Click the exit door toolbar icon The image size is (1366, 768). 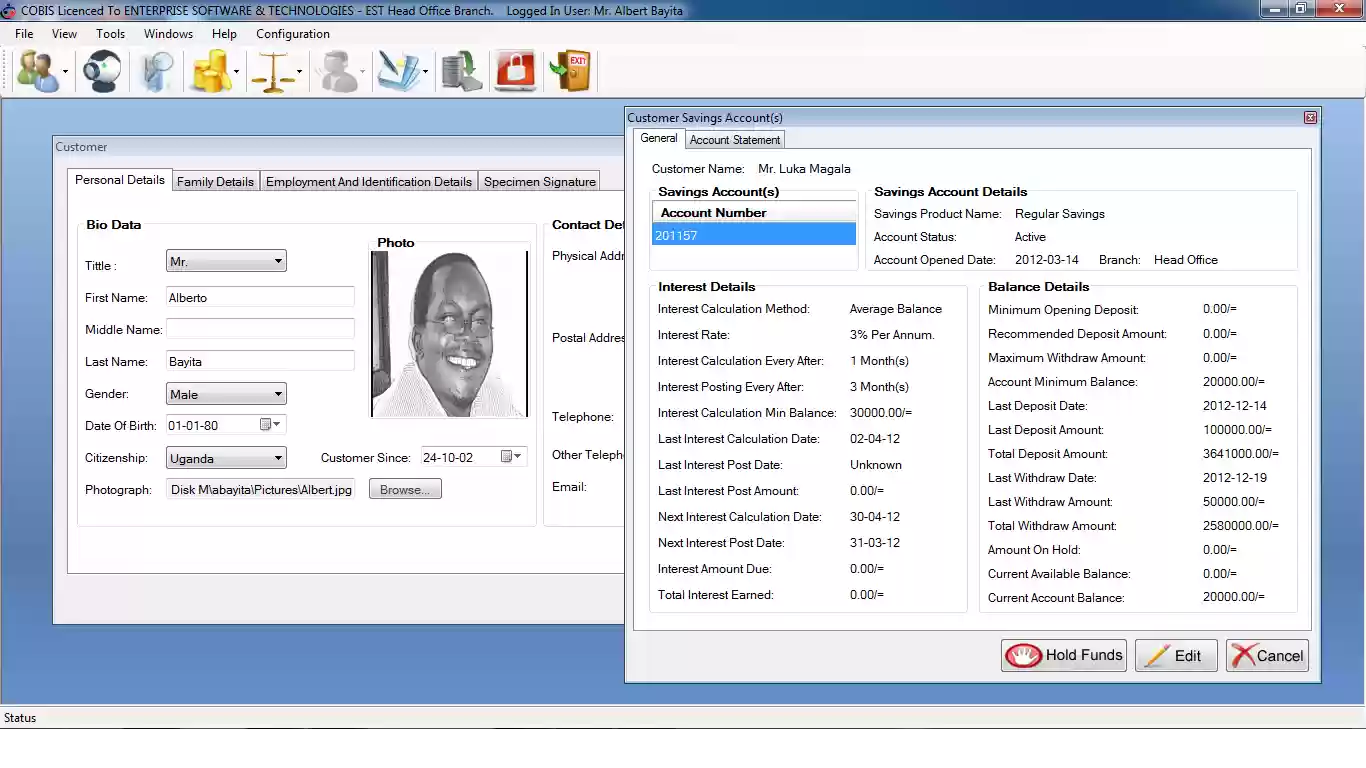pos(571,71)
